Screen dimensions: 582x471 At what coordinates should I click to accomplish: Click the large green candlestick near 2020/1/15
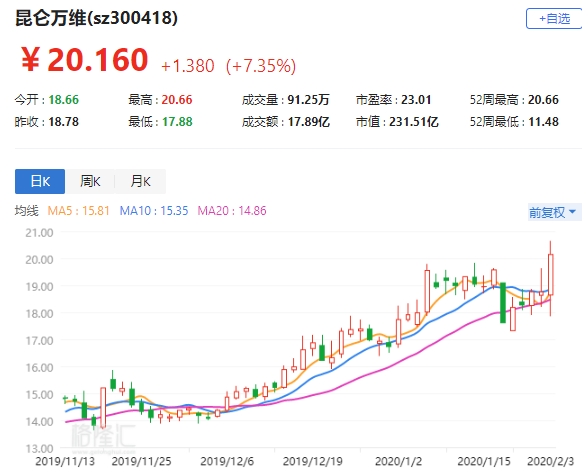(503, 303)
